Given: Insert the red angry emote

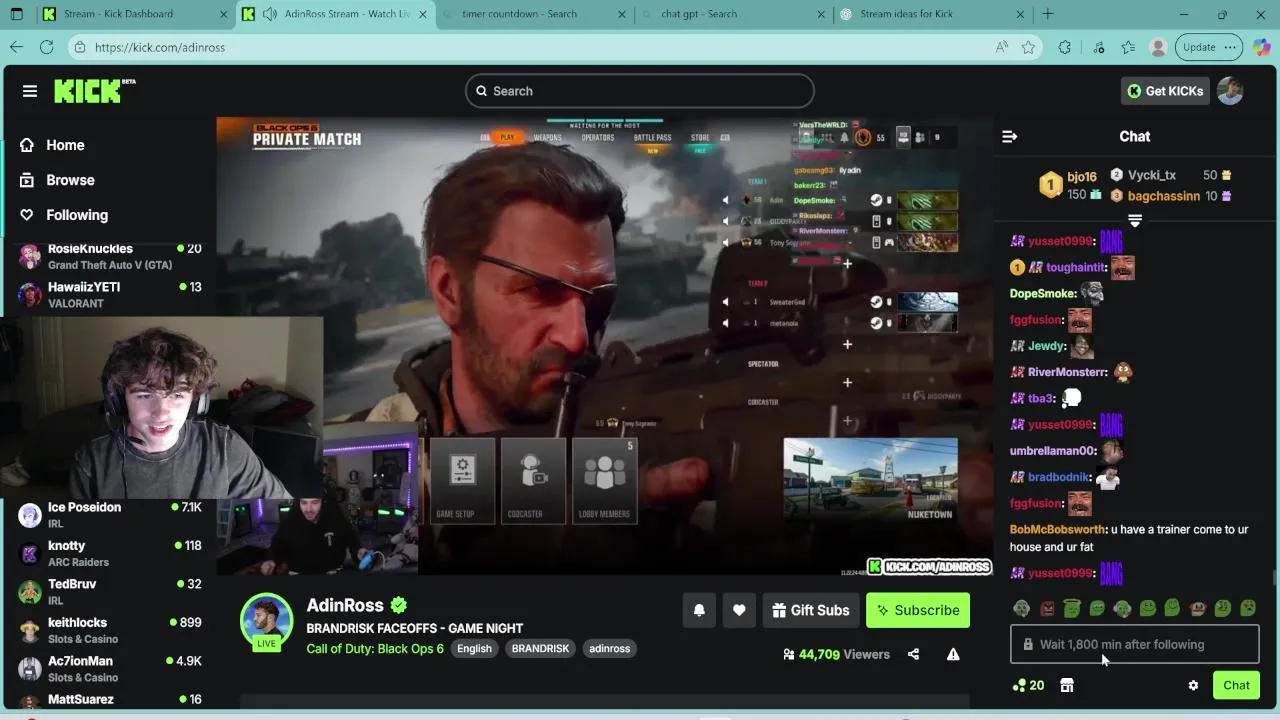Looking at the screenshot, I should (1047, 608).
